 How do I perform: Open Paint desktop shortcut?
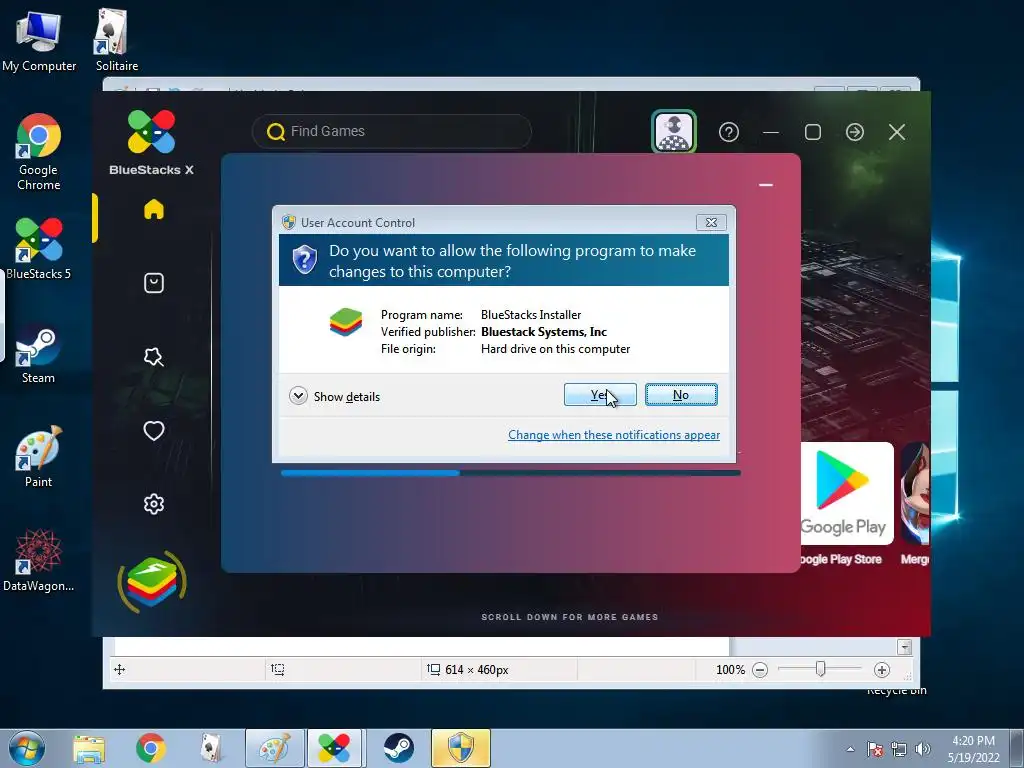click(x=39, y=456)
